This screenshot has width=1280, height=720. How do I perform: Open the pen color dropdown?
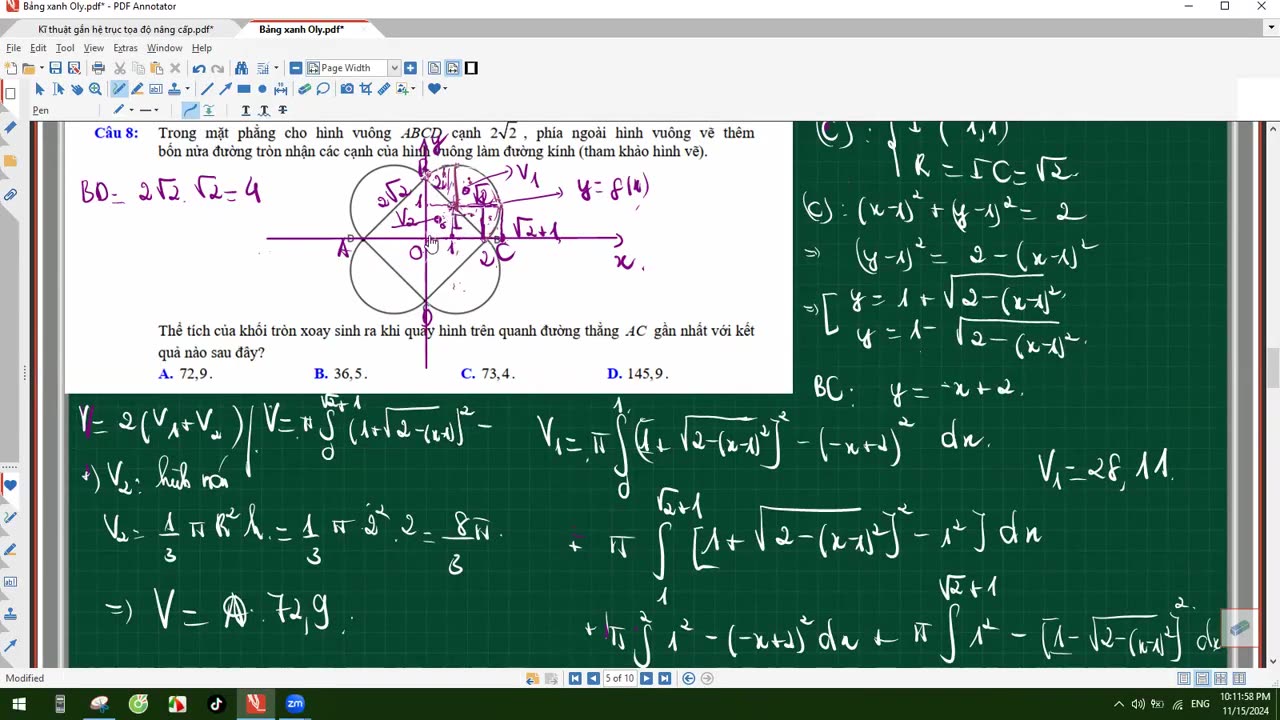pos(131,110)
